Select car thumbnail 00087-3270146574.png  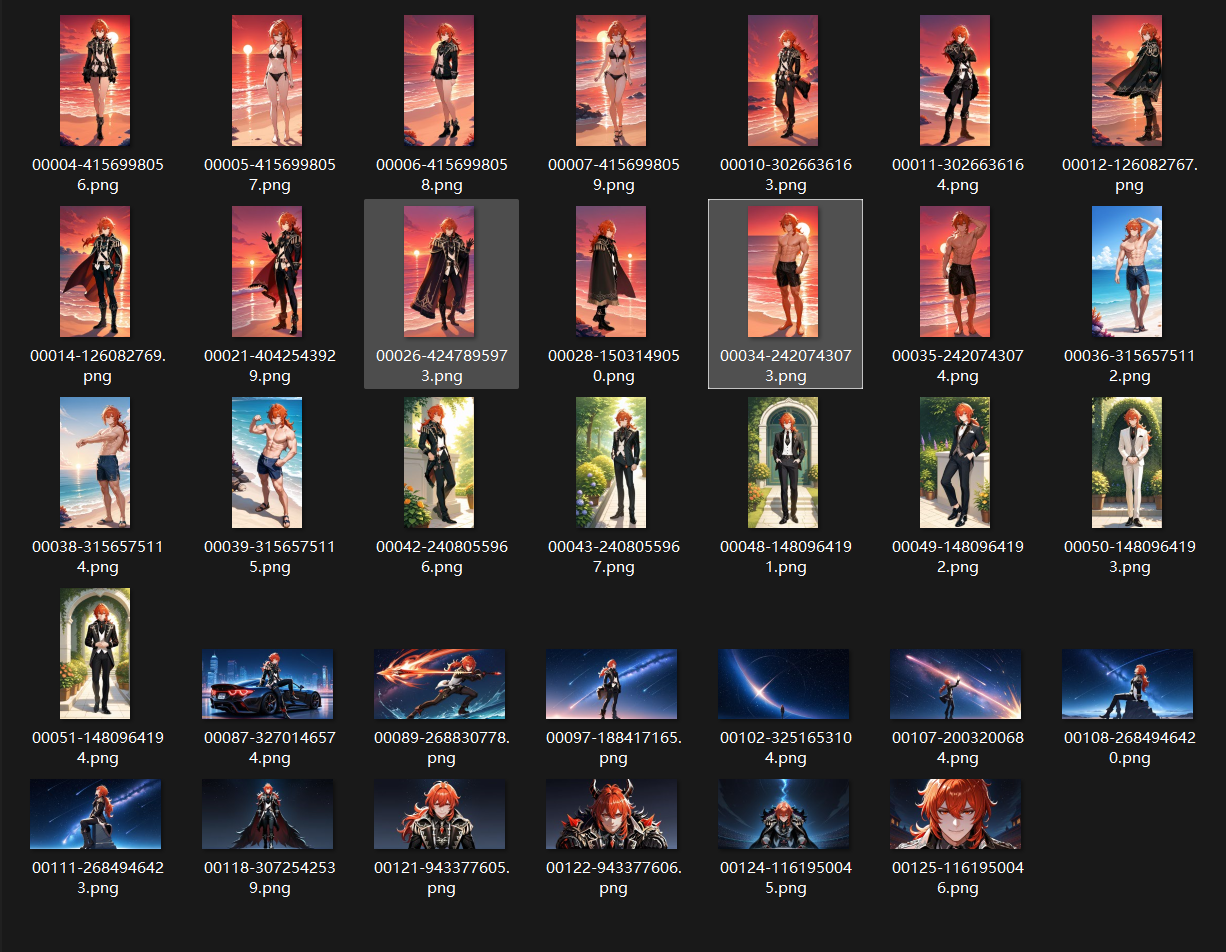(267, 684)
